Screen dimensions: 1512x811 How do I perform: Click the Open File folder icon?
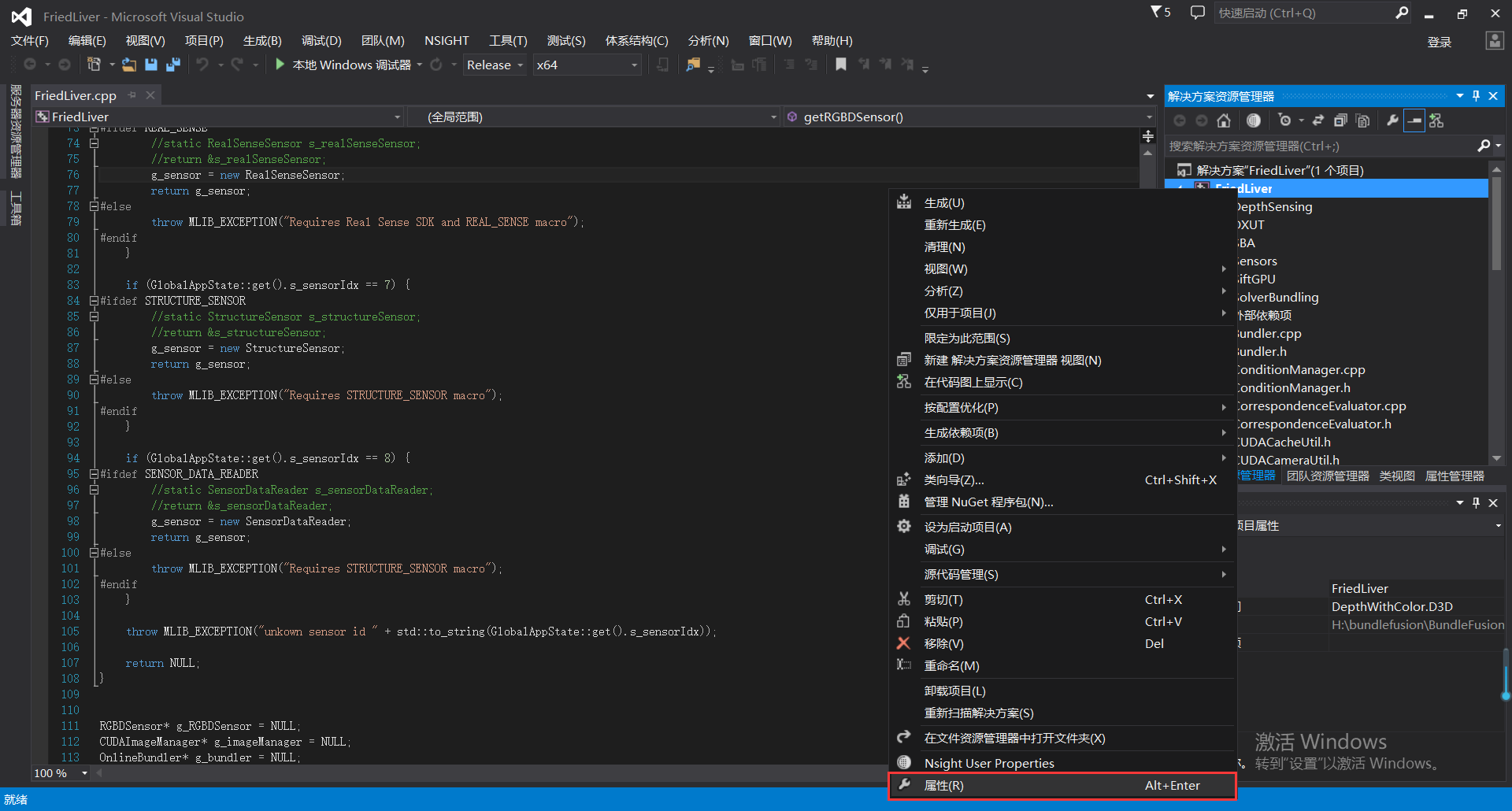coord(129,65)
